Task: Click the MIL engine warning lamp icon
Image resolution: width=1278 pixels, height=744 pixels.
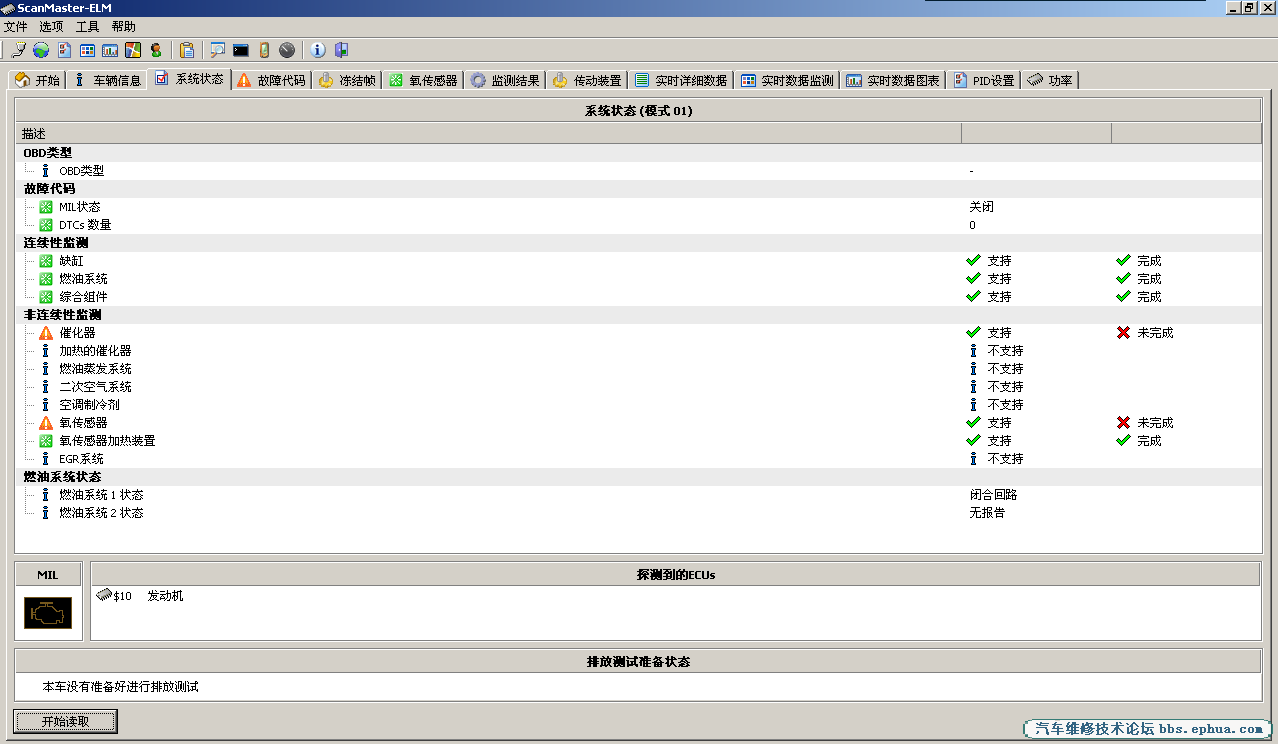Action: [48, 613]
